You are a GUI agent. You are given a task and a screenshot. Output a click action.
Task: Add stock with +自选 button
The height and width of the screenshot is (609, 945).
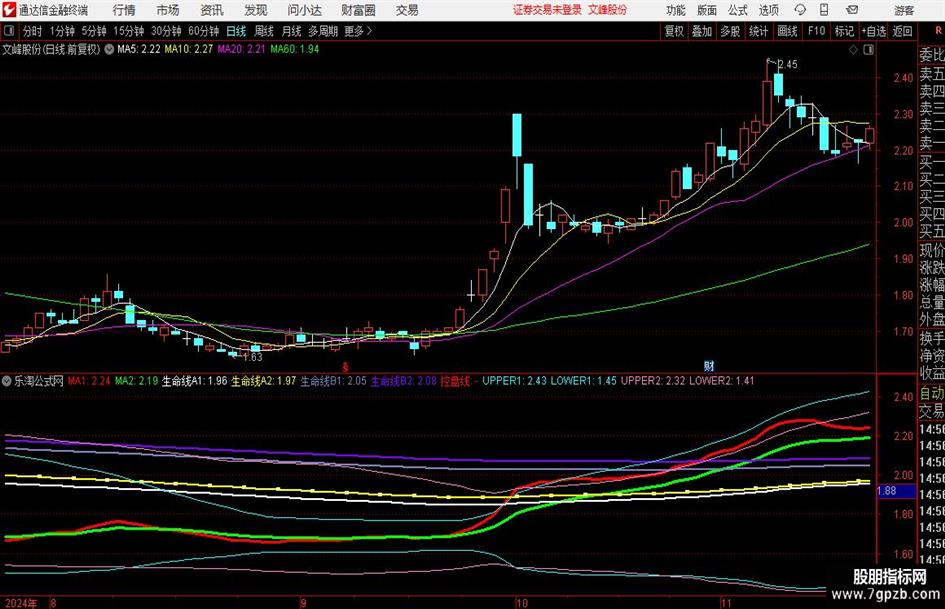coord(874,31)
